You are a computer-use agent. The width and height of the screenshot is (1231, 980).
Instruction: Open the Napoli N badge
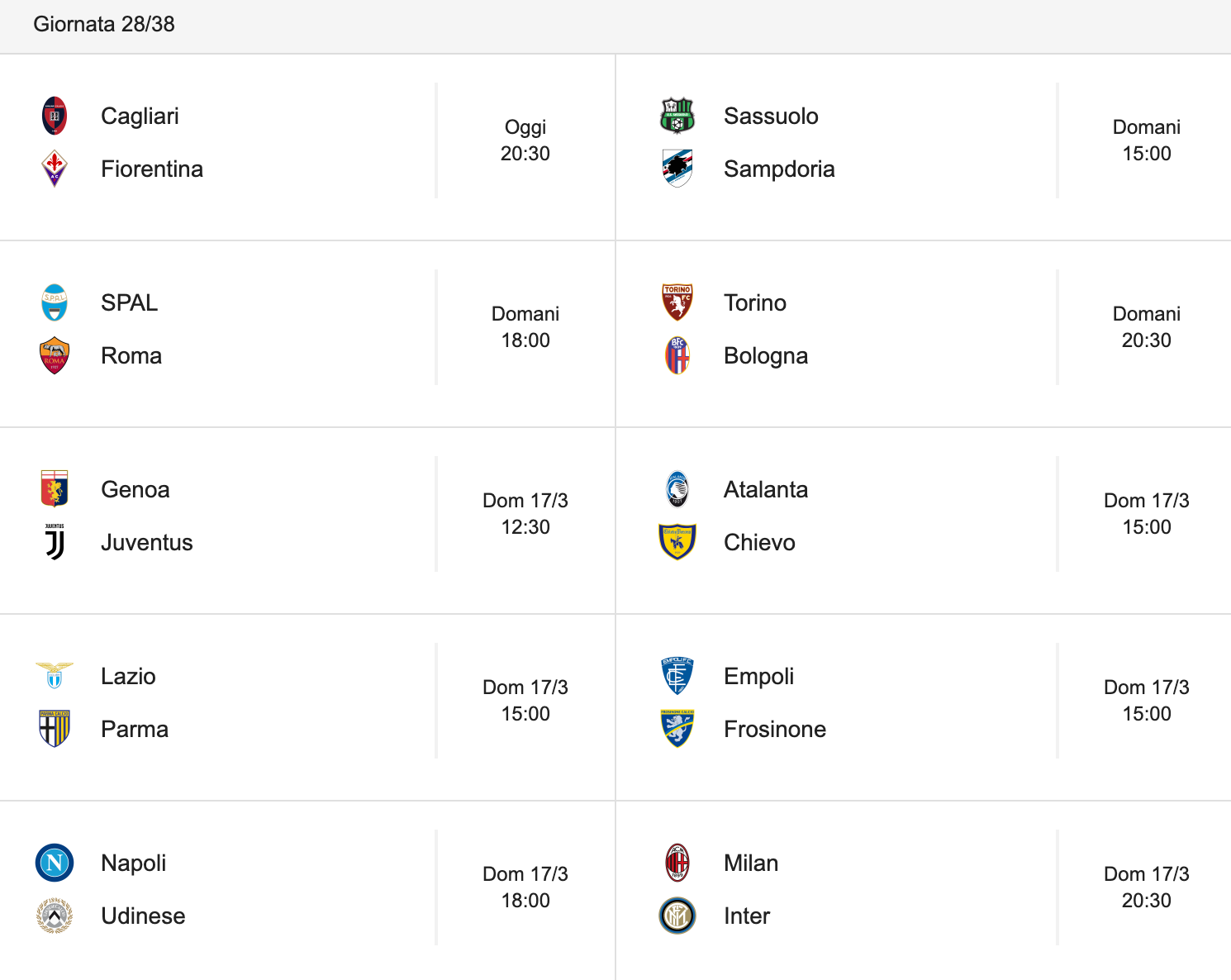(x=55, y=863)
